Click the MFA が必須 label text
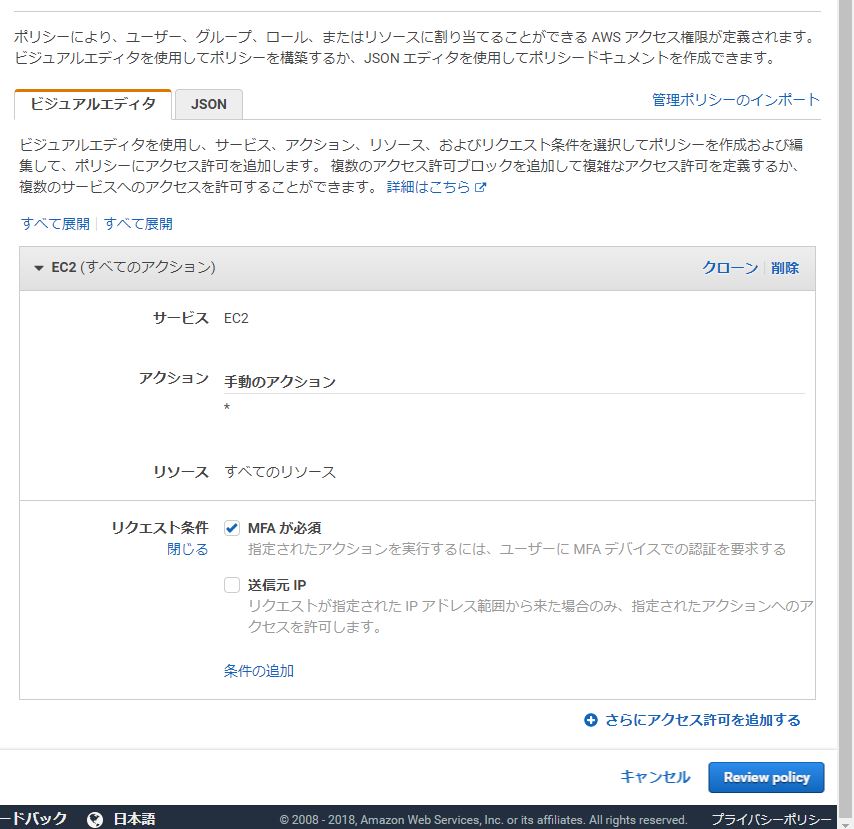The height and width of the screenshot is (829, 854). (284, 528)
